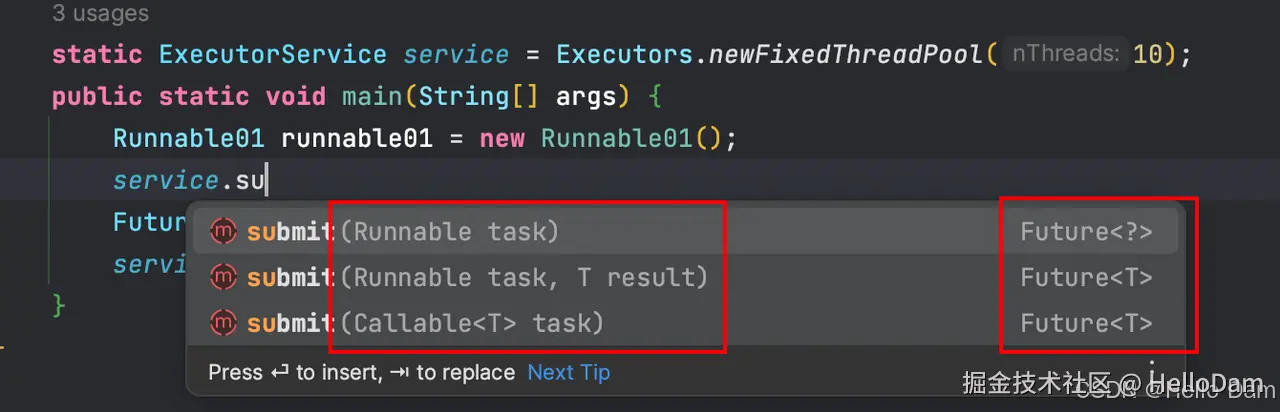Click the green closing brace

click(x=59, y=303)
